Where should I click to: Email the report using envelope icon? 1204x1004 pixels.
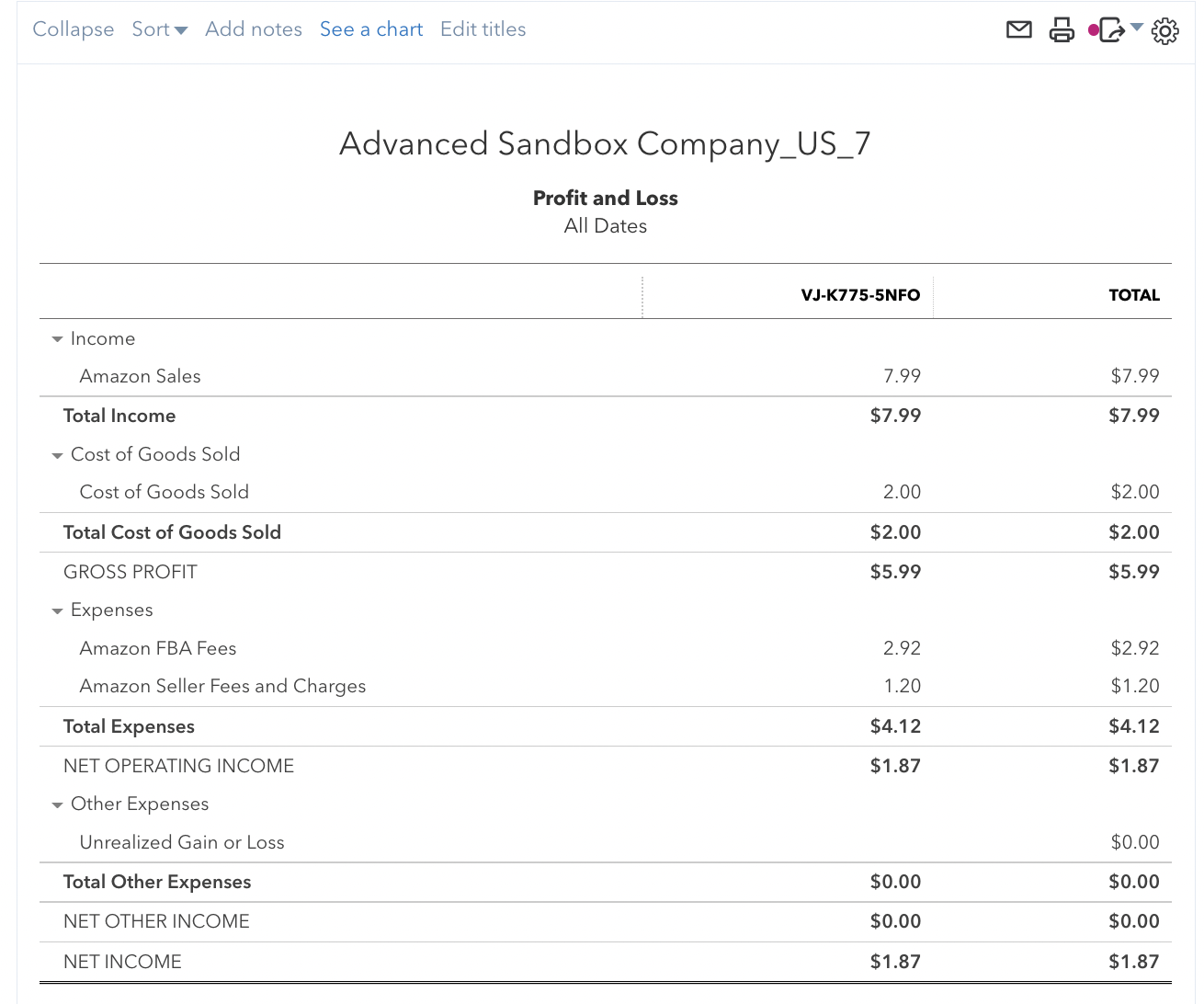click(x=1019, y=29)
